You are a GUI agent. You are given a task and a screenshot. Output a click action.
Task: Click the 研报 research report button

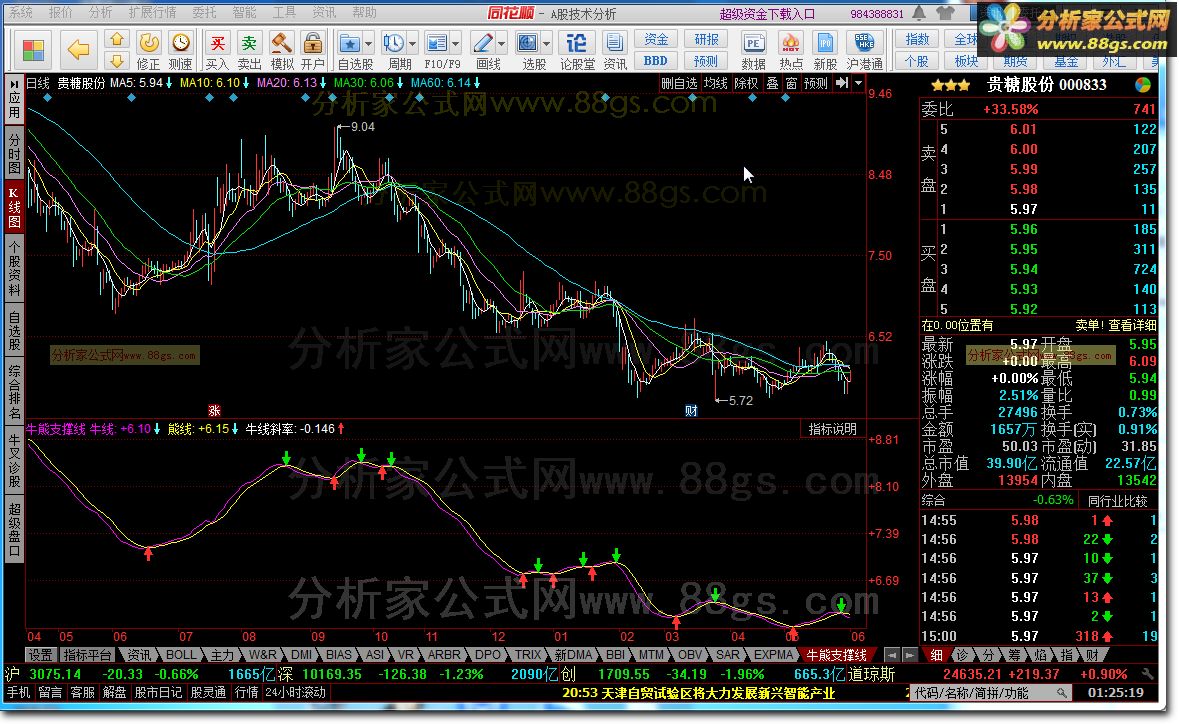coord(706,39)
